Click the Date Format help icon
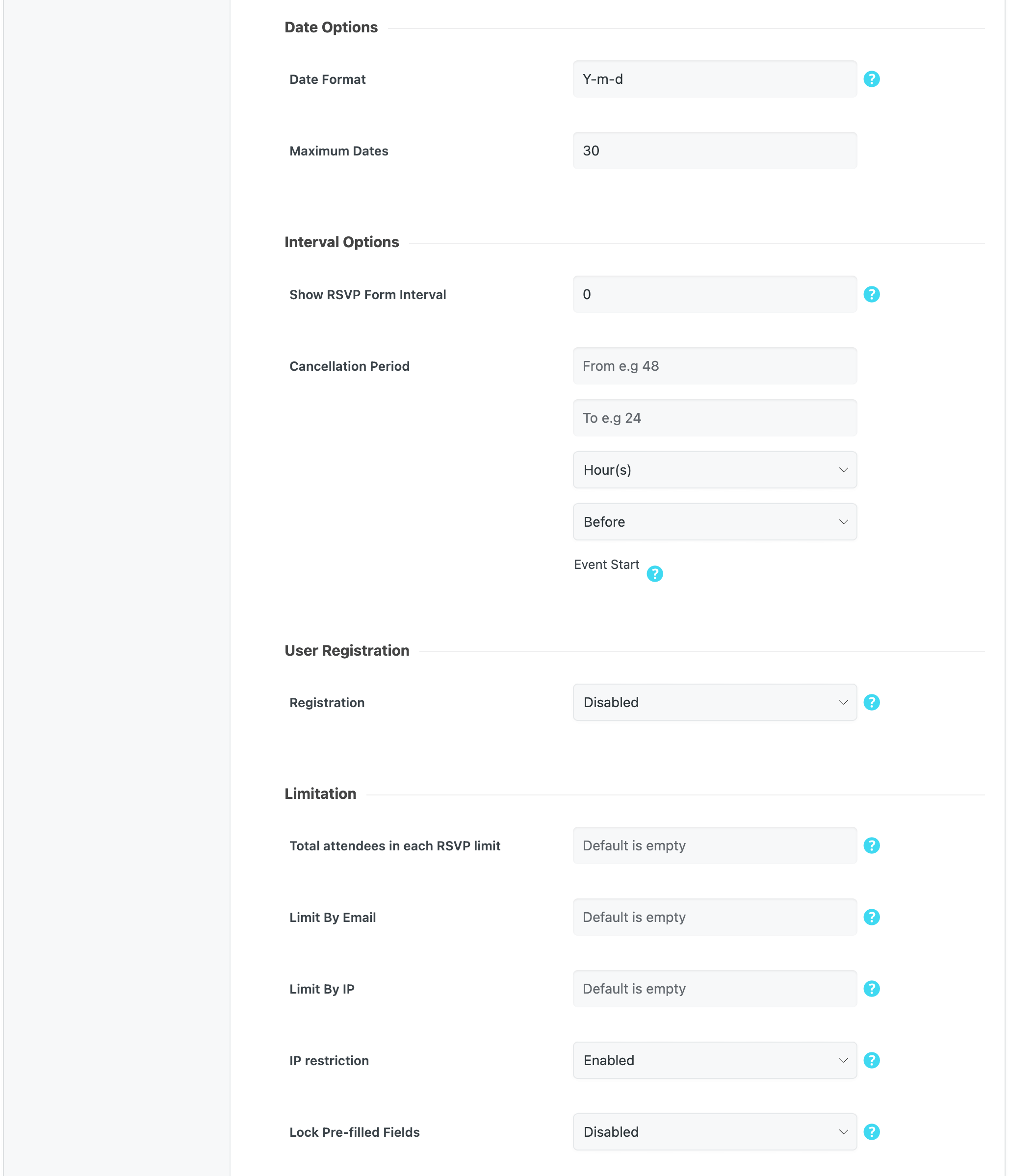This screenshot has width=1009, height=1176. coord(871,79)
